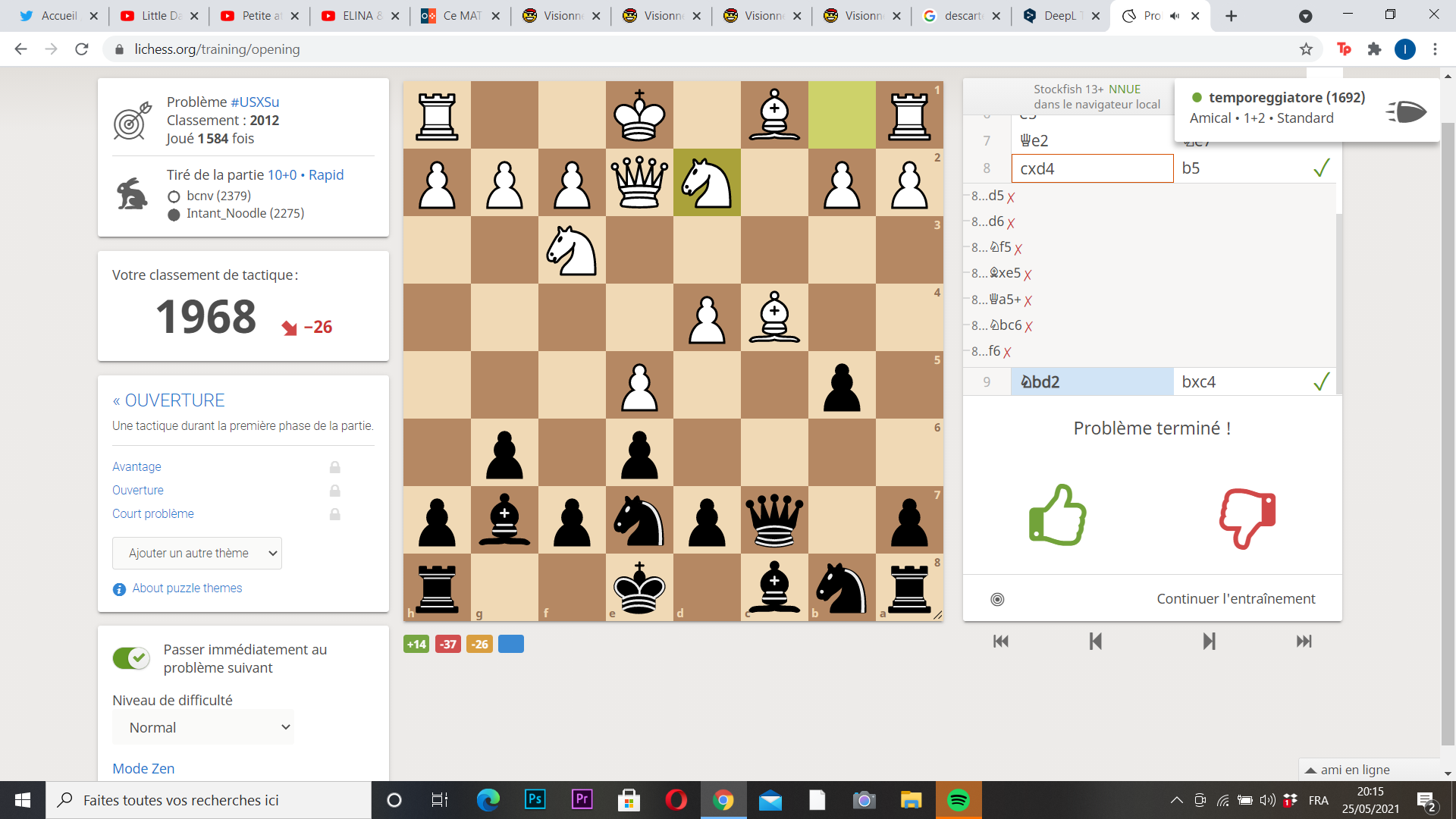Click the red thumbs down icon

point(1247,518)
